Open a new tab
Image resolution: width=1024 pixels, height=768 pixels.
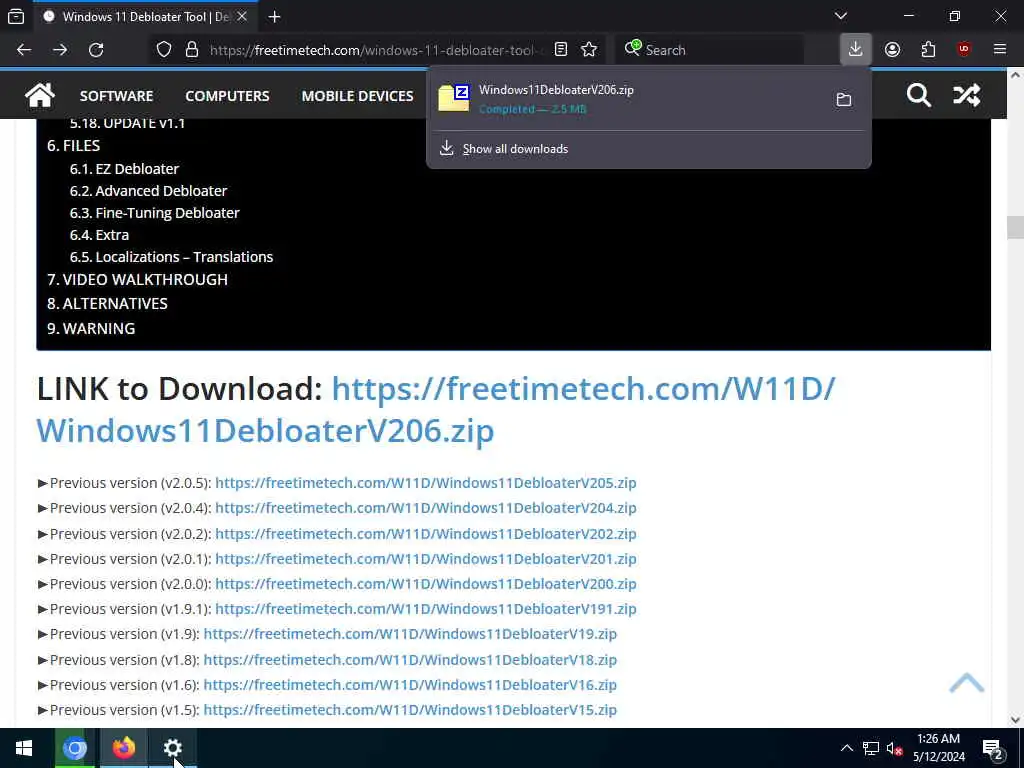click(274, 17)
